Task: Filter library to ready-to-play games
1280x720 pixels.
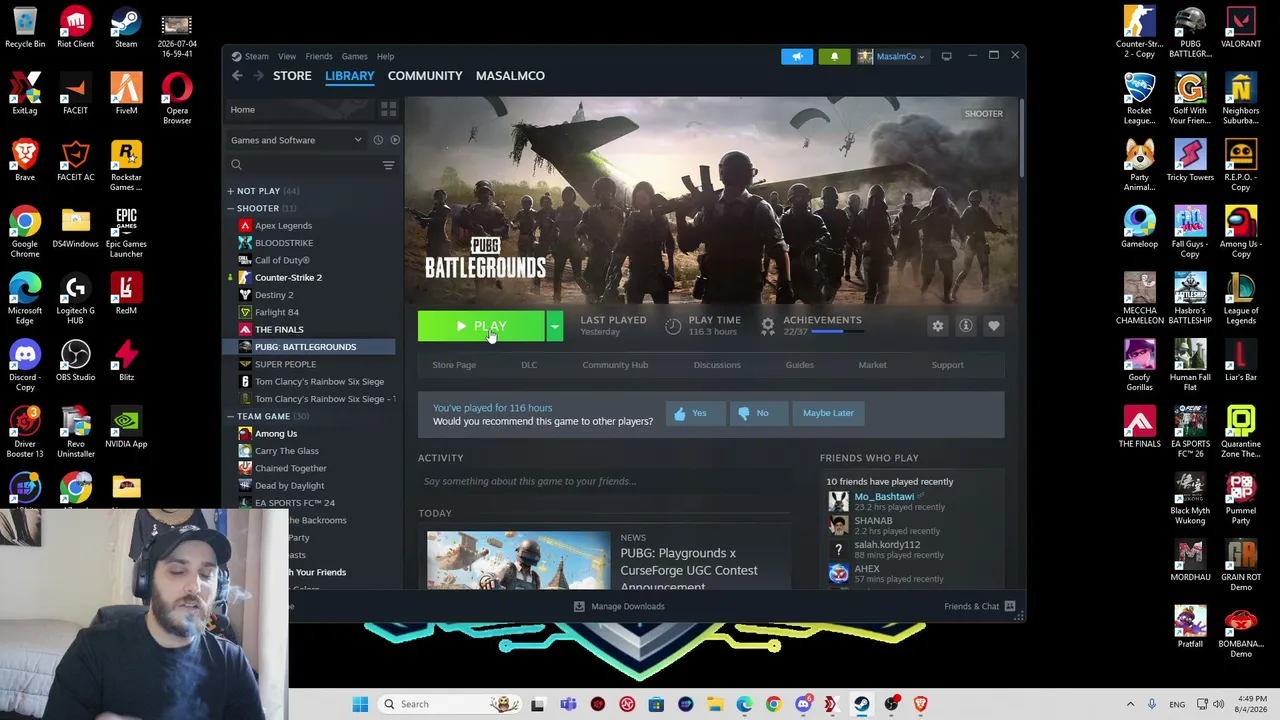Action: pos(395,140)
